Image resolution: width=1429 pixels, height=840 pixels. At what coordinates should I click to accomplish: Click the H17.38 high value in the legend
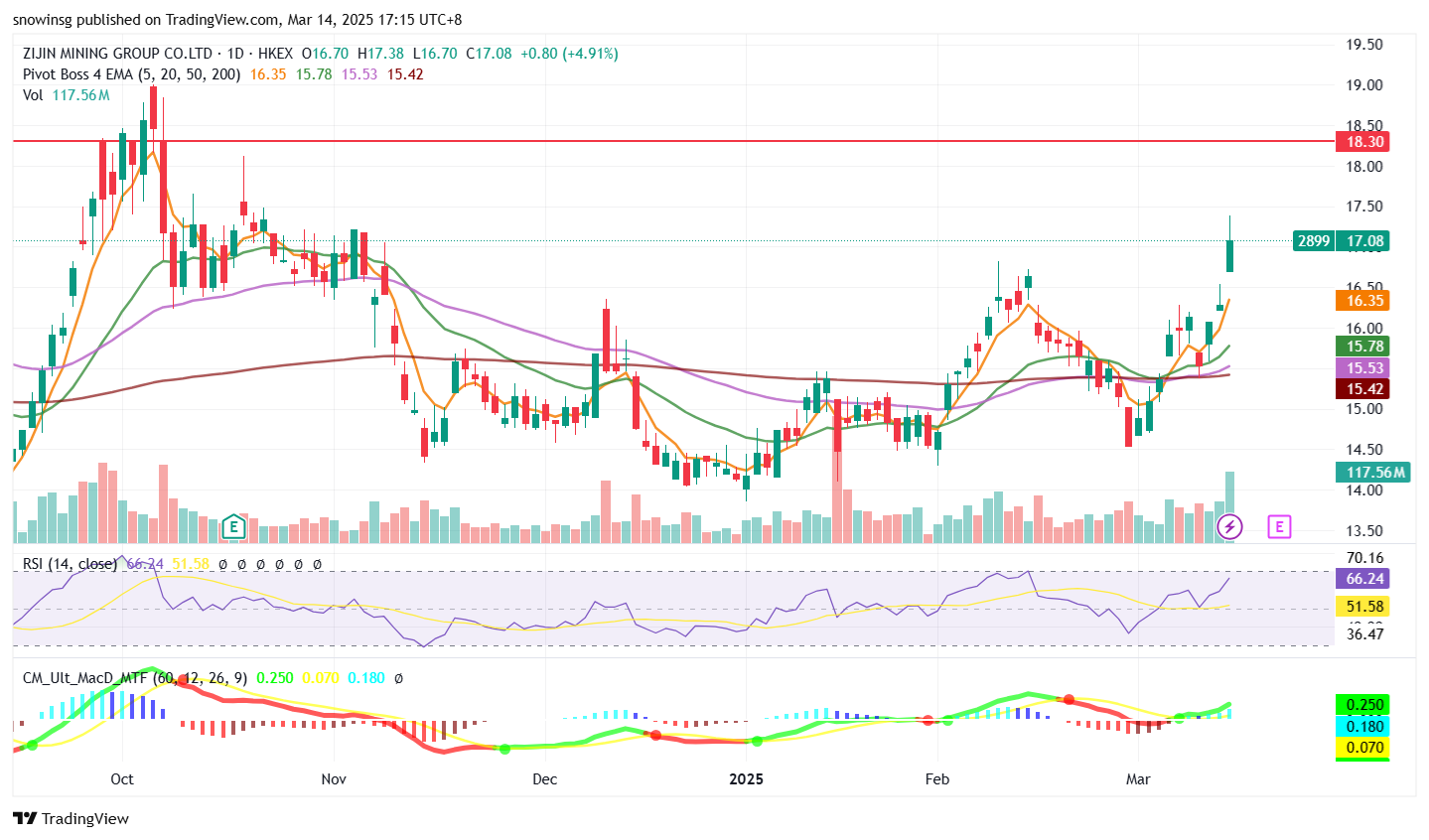coord(380,54)
